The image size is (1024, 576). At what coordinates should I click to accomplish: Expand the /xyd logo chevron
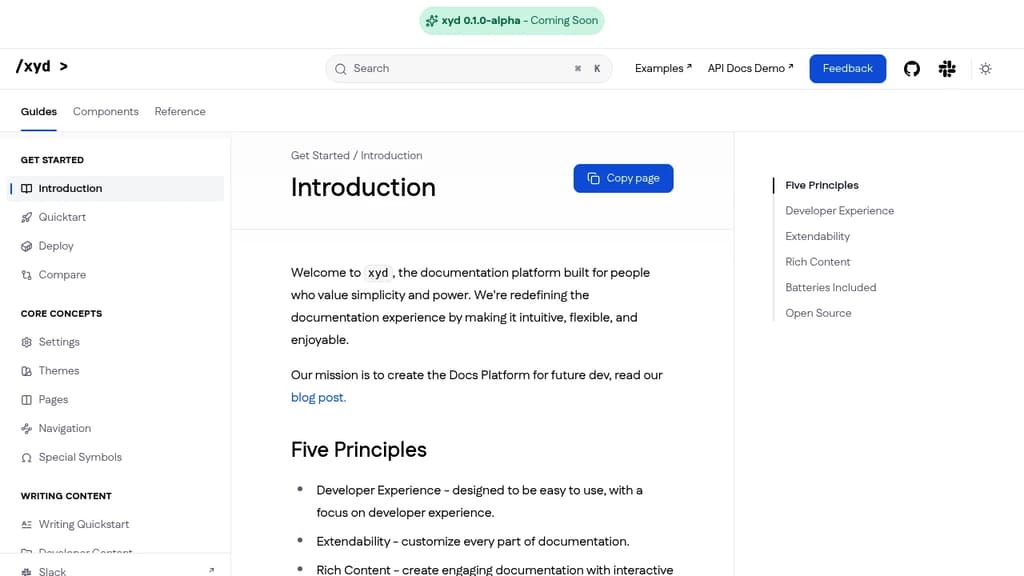pyautogui.click(x=63, y=66)
